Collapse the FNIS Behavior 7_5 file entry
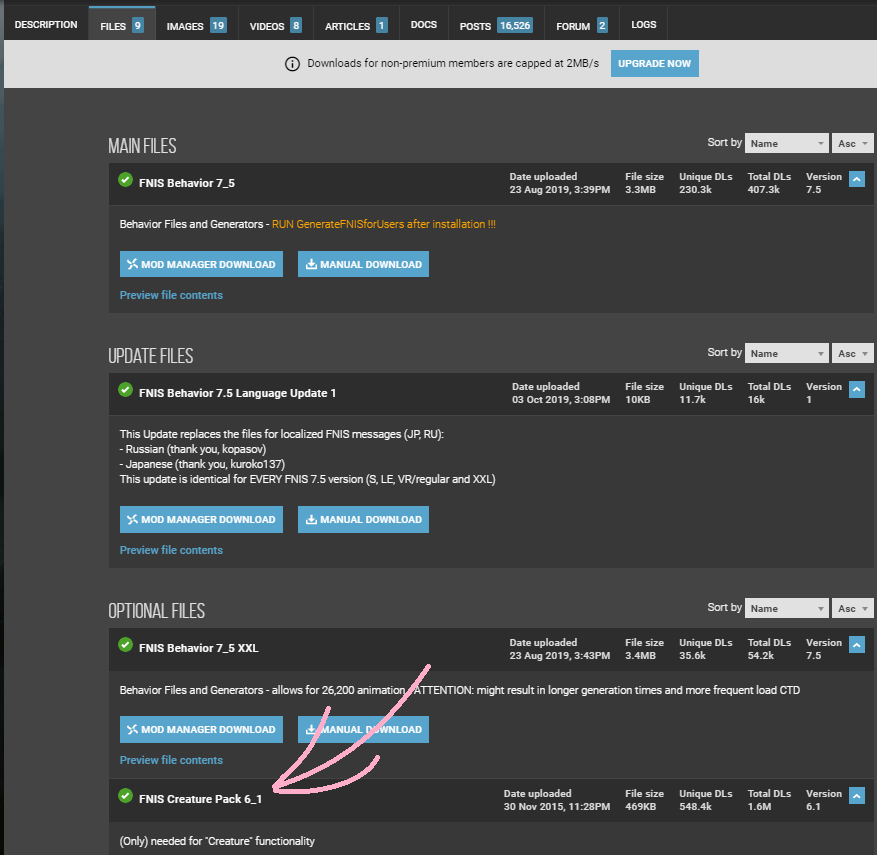 point(856,180)
